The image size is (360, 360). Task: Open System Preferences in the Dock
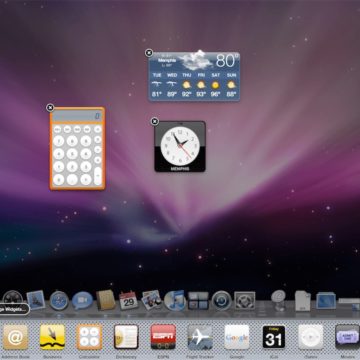245,300
